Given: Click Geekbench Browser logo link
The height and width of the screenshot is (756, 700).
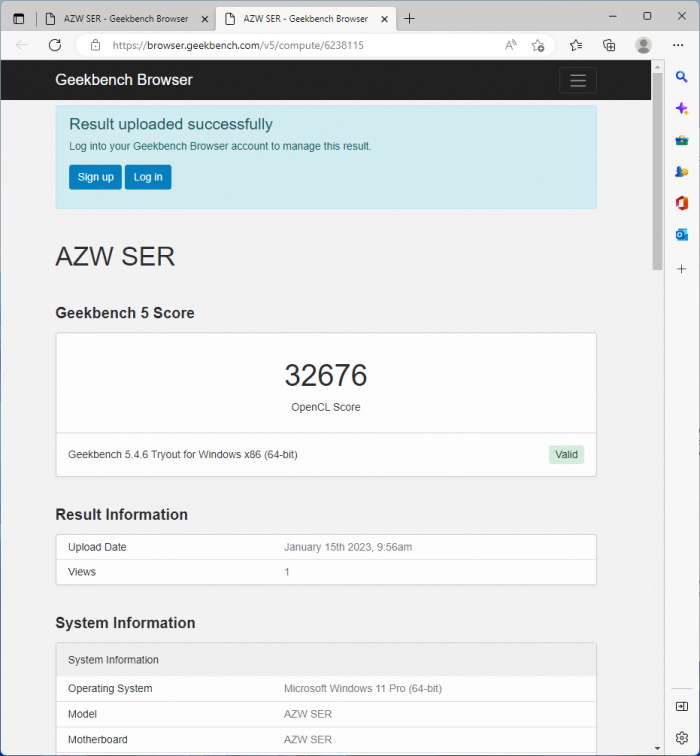Looking at the screenshot, I should pyautogui.click(x=124, y=80).
